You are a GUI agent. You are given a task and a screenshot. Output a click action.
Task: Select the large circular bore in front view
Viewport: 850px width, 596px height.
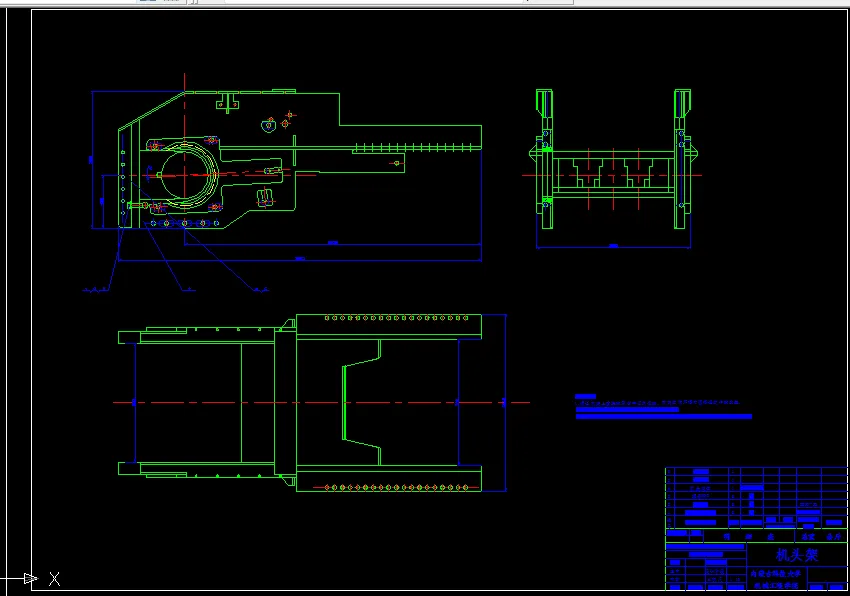point(185,175)
